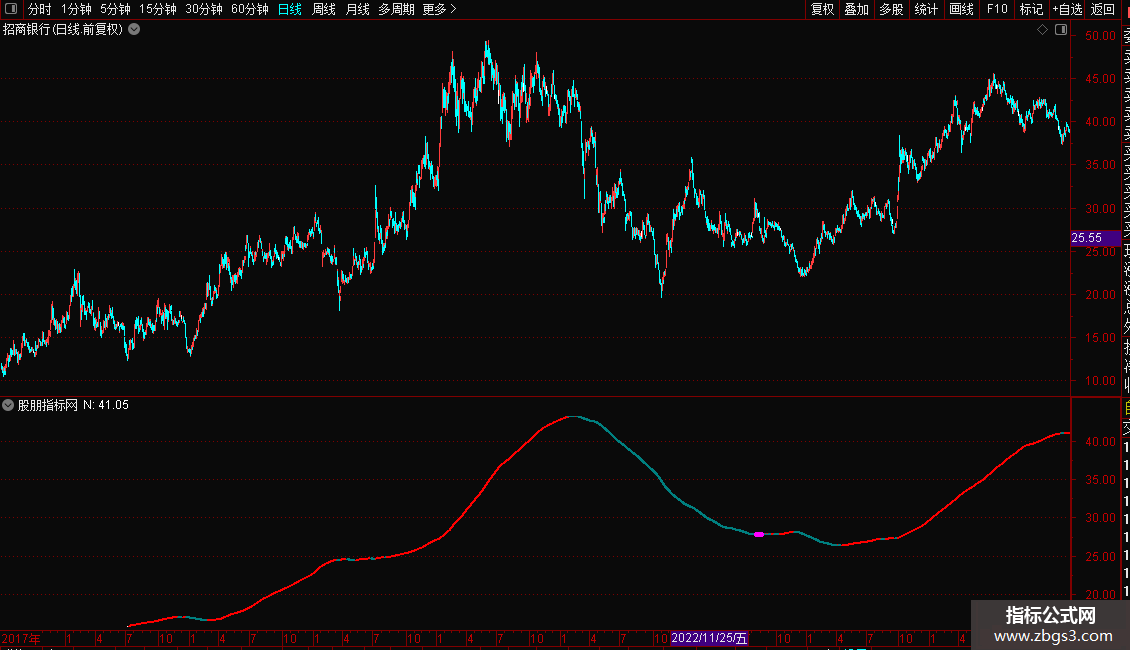Image resolution: width=1130 pixels, height=650 pixels.
Task: Click the 标记 mark button
Action: (x=1031, y=9)
